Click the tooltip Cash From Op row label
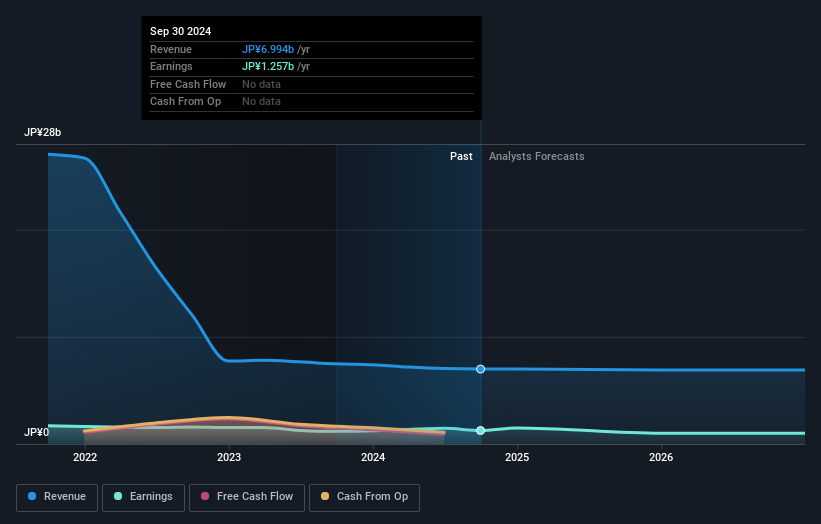Image resolution: width=821 pixels, height=524 pixels. 185,102
